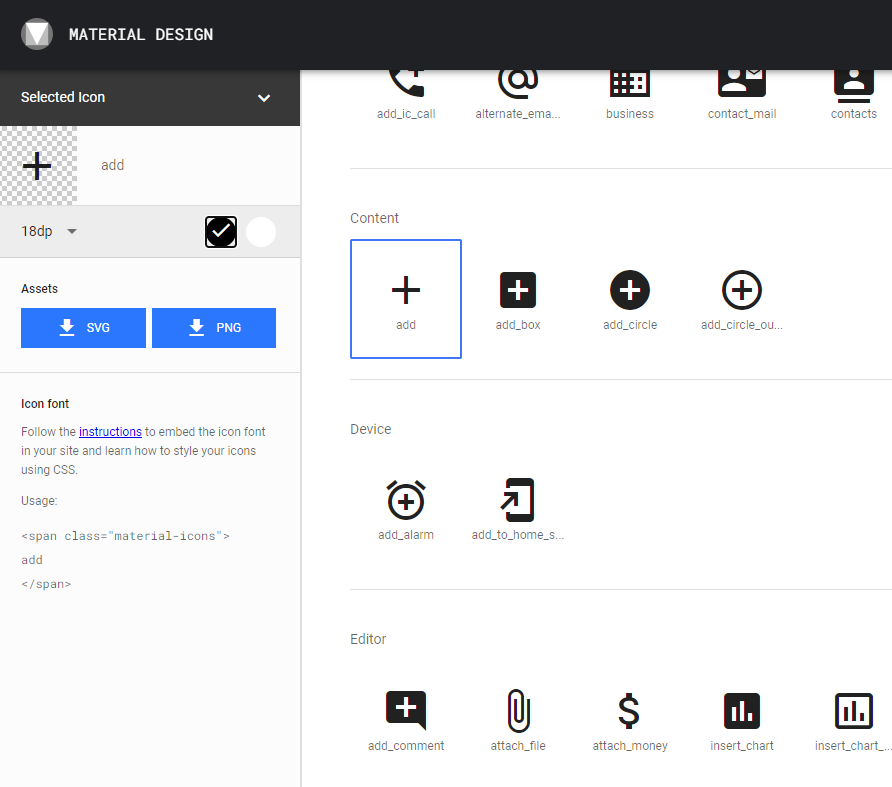Click the Assets section label
Screen dimensions: 892x787
pos(39,289)
